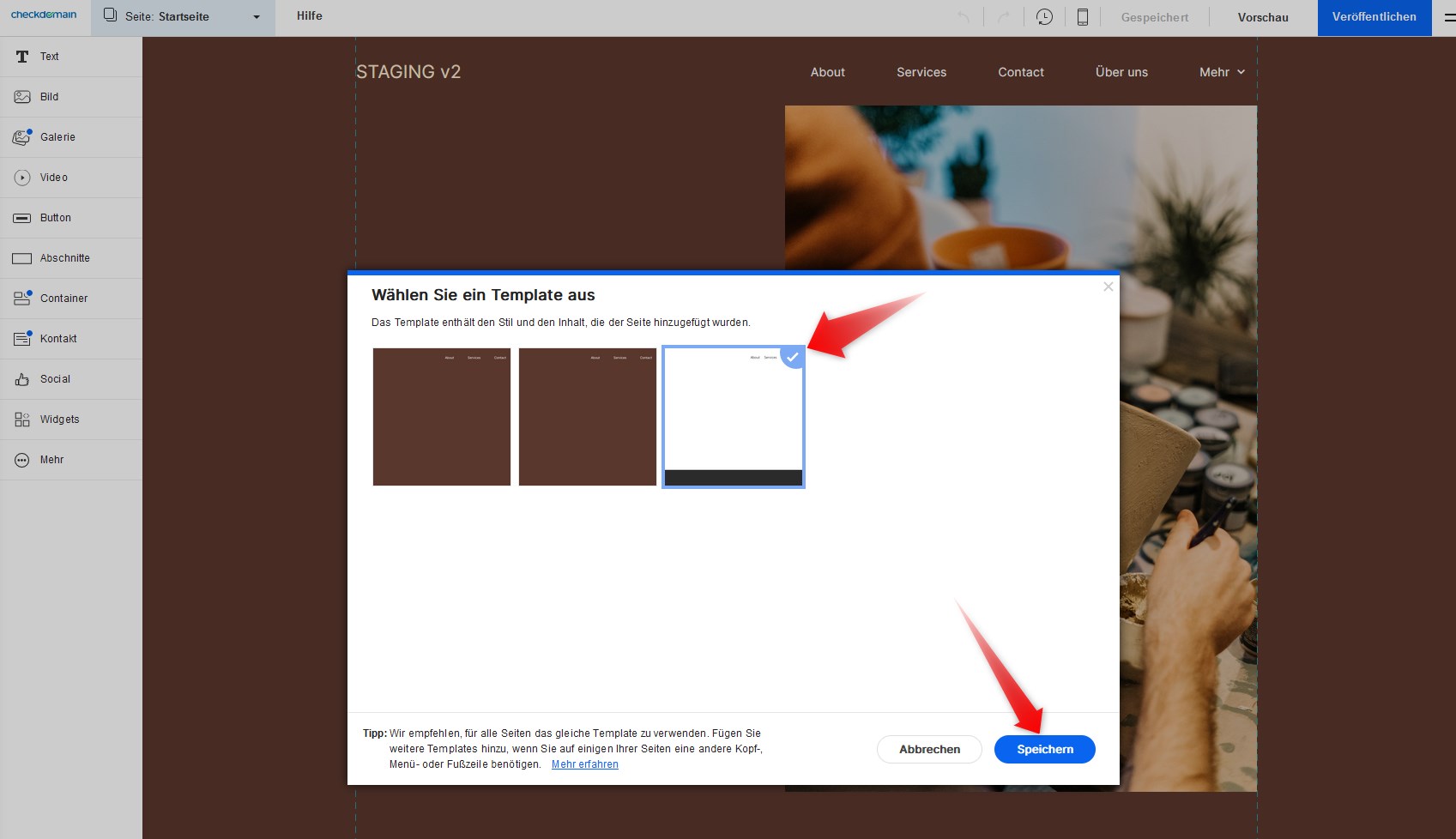The image size is (1456, 839).
Task: Follow the Mehr erfahren link
Action: [x=584, y=764]
